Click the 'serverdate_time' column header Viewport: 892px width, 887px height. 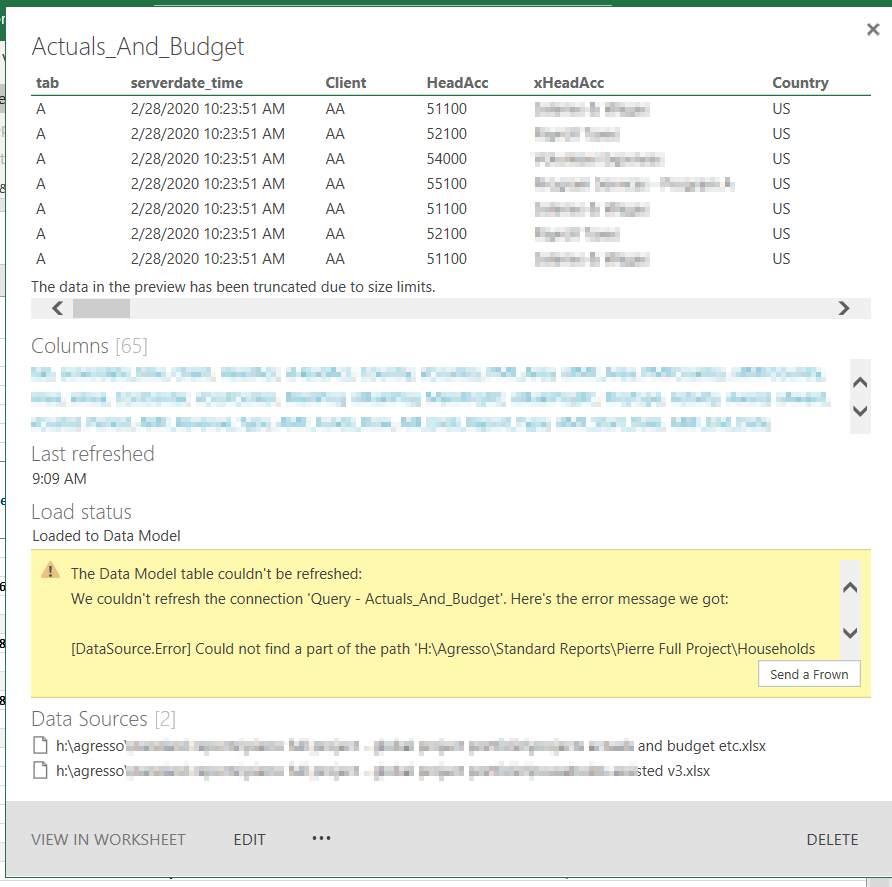[x=187, y=83]
